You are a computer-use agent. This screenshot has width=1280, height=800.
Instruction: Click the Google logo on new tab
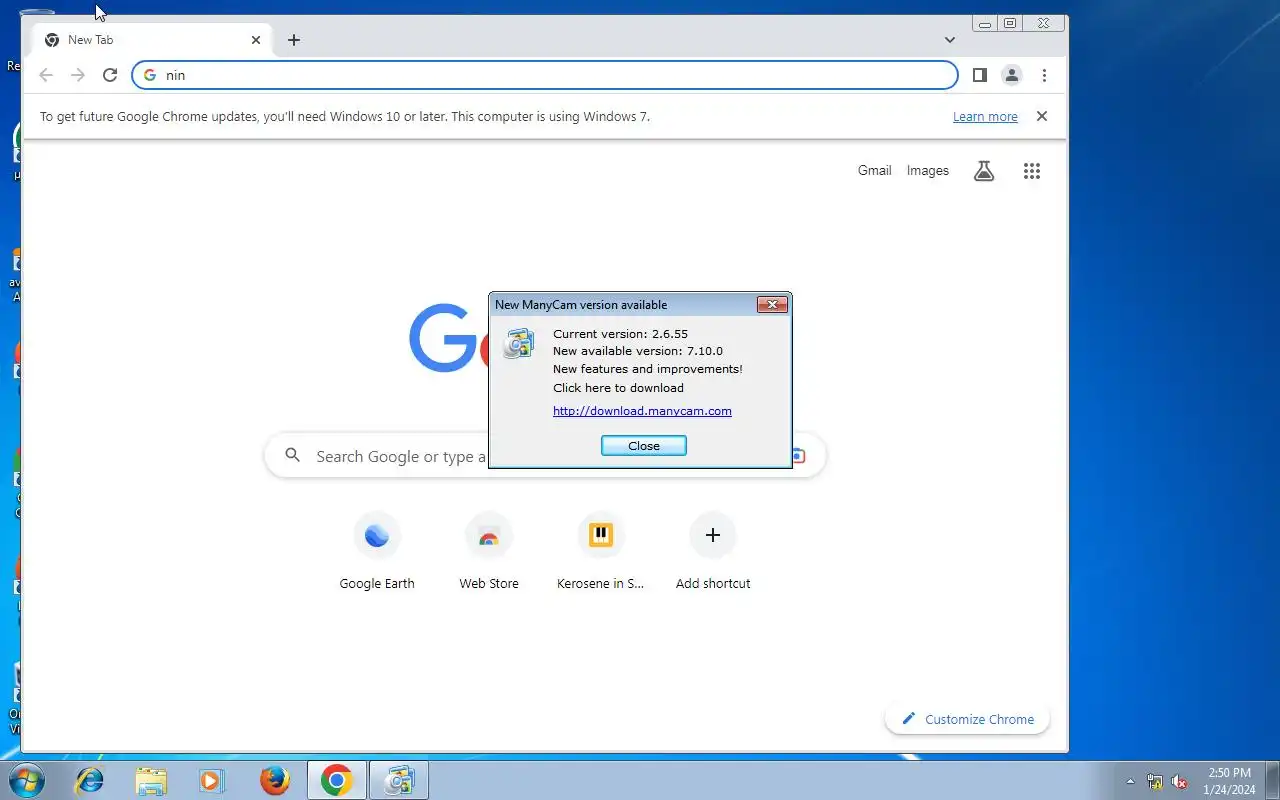449,338
